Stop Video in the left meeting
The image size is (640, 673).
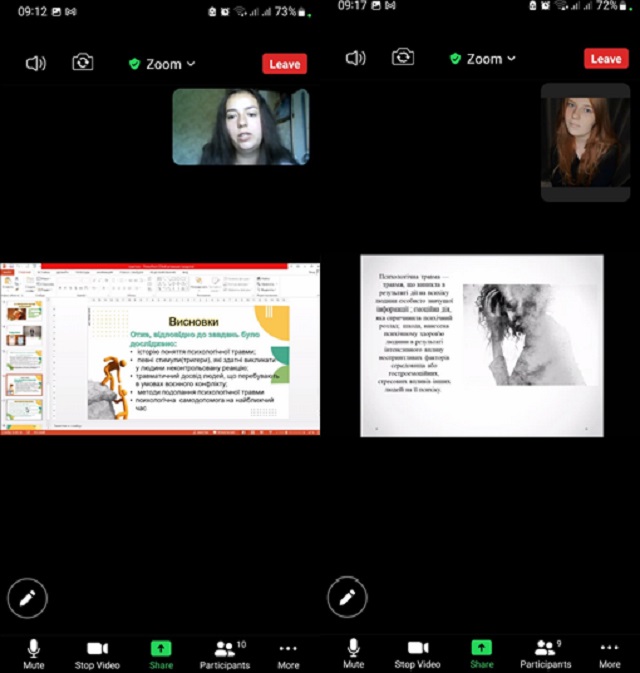(97, 654)
